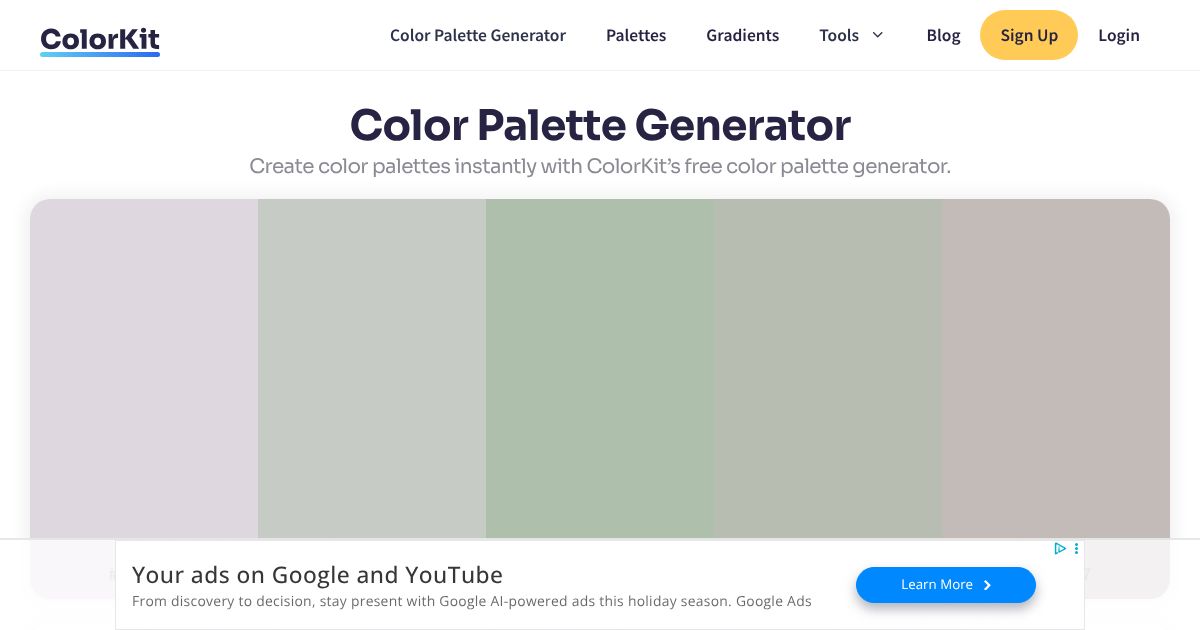Screen dimensions: 1200x630
Task: Open the Tools menu
Action: [840, 35]
